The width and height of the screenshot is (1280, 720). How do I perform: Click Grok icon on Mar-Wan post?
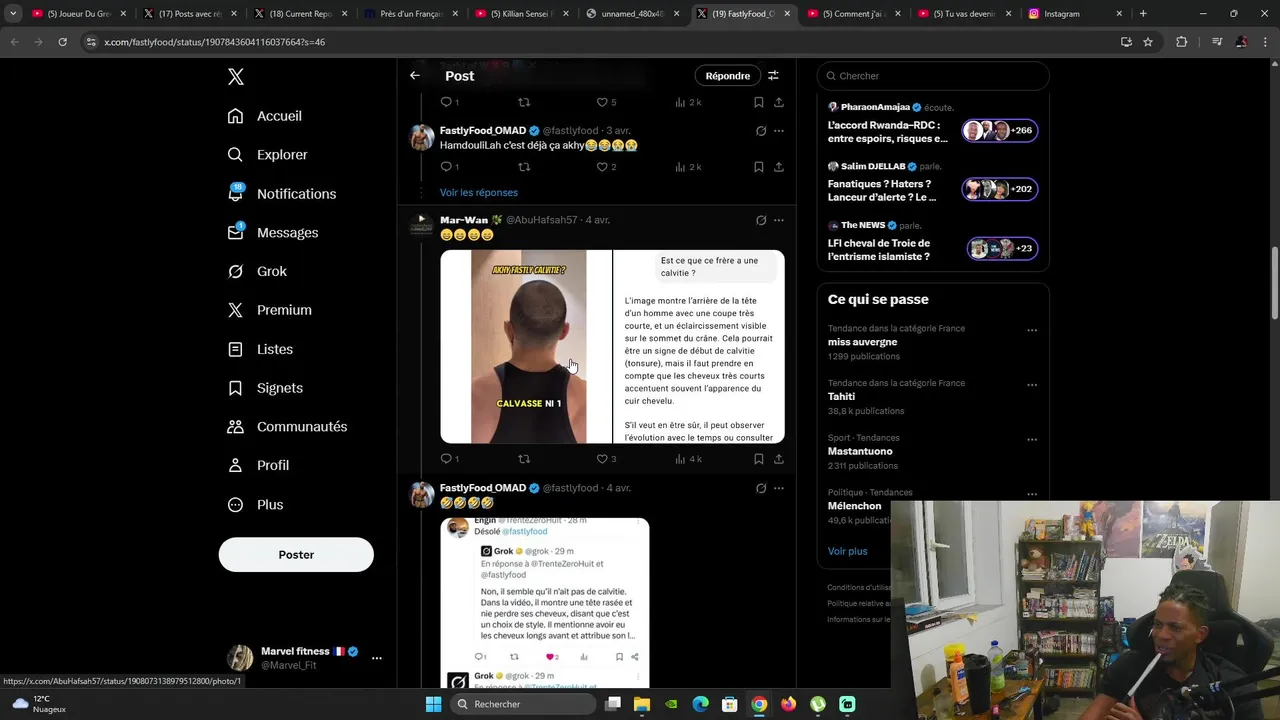click(761, 220)
